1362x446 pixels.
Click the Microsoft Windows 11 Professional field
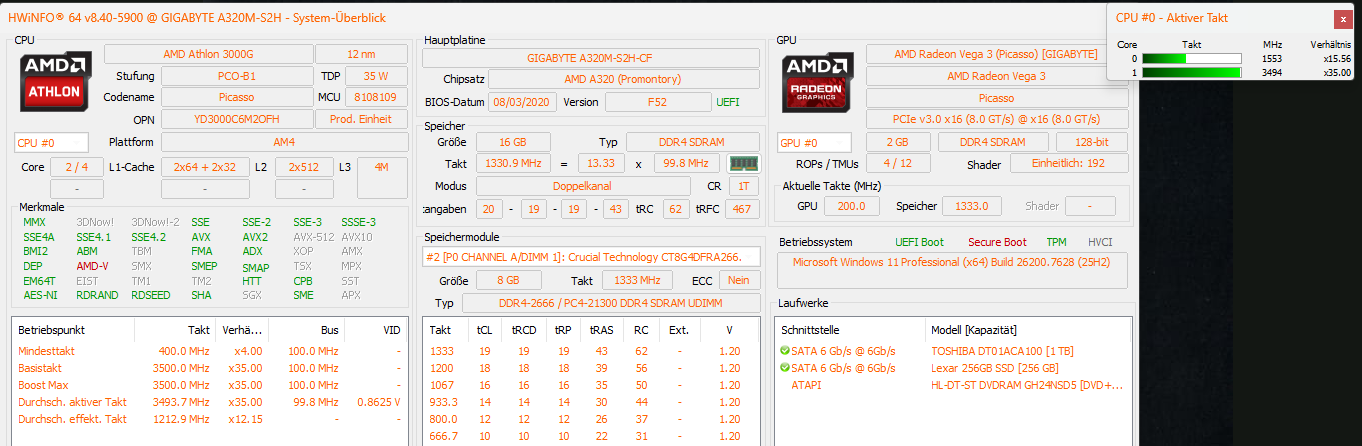click(x=954, y=270)
